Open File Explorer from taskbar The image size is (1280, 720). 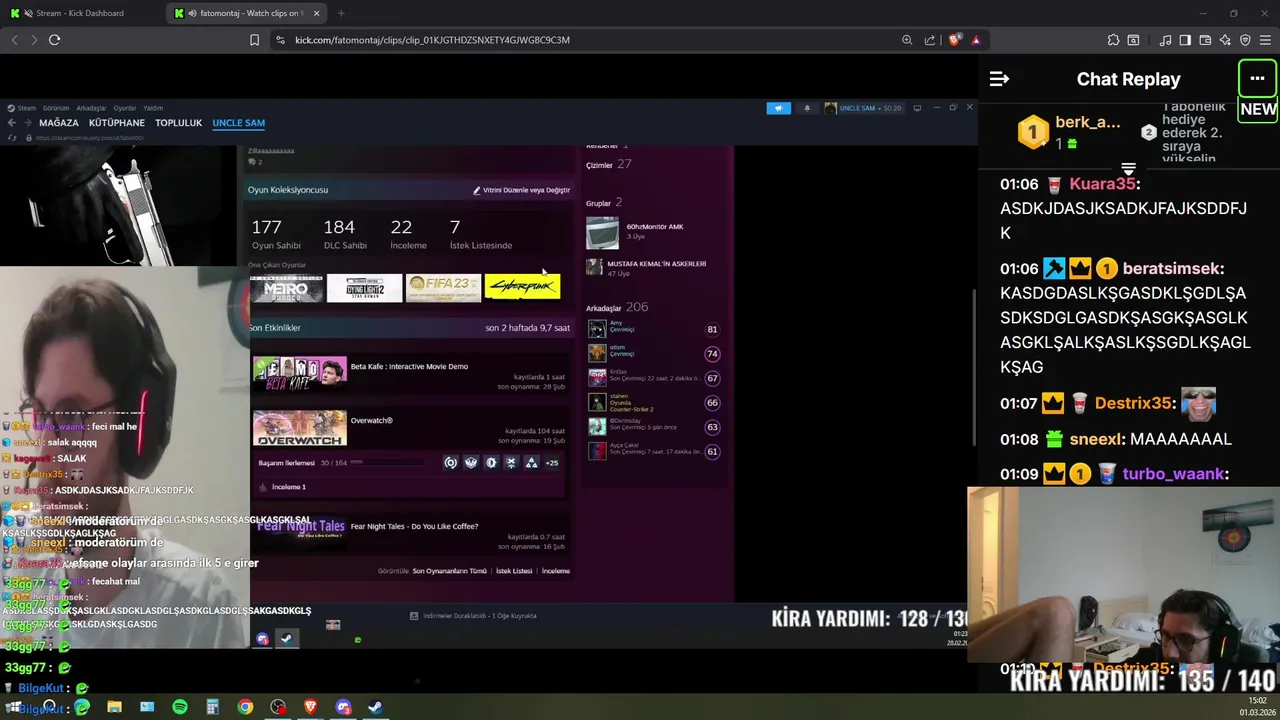pos(114,707)
